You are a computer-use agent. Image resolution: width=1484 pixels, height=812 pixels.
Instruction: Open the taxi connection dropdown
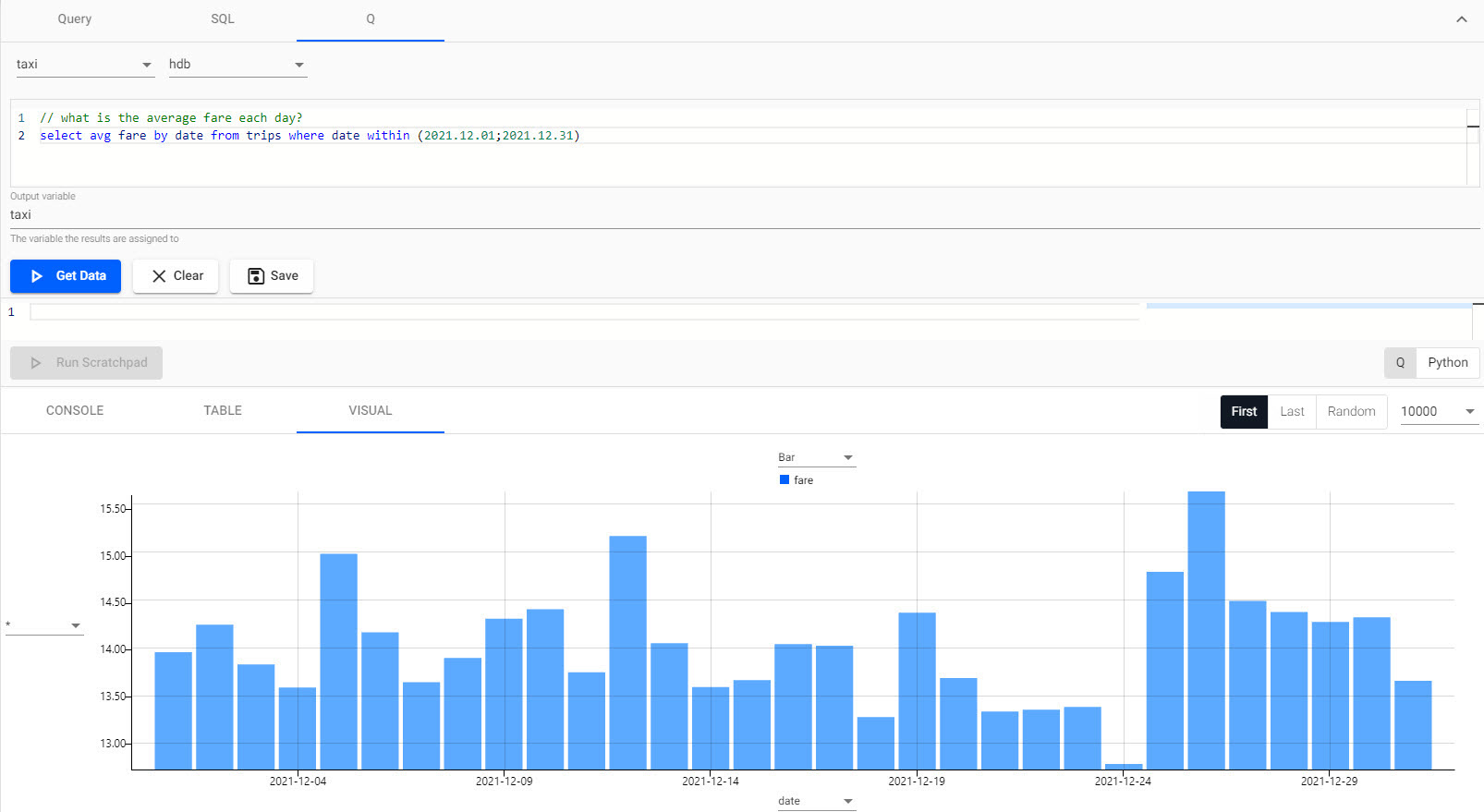pos(83,65)
